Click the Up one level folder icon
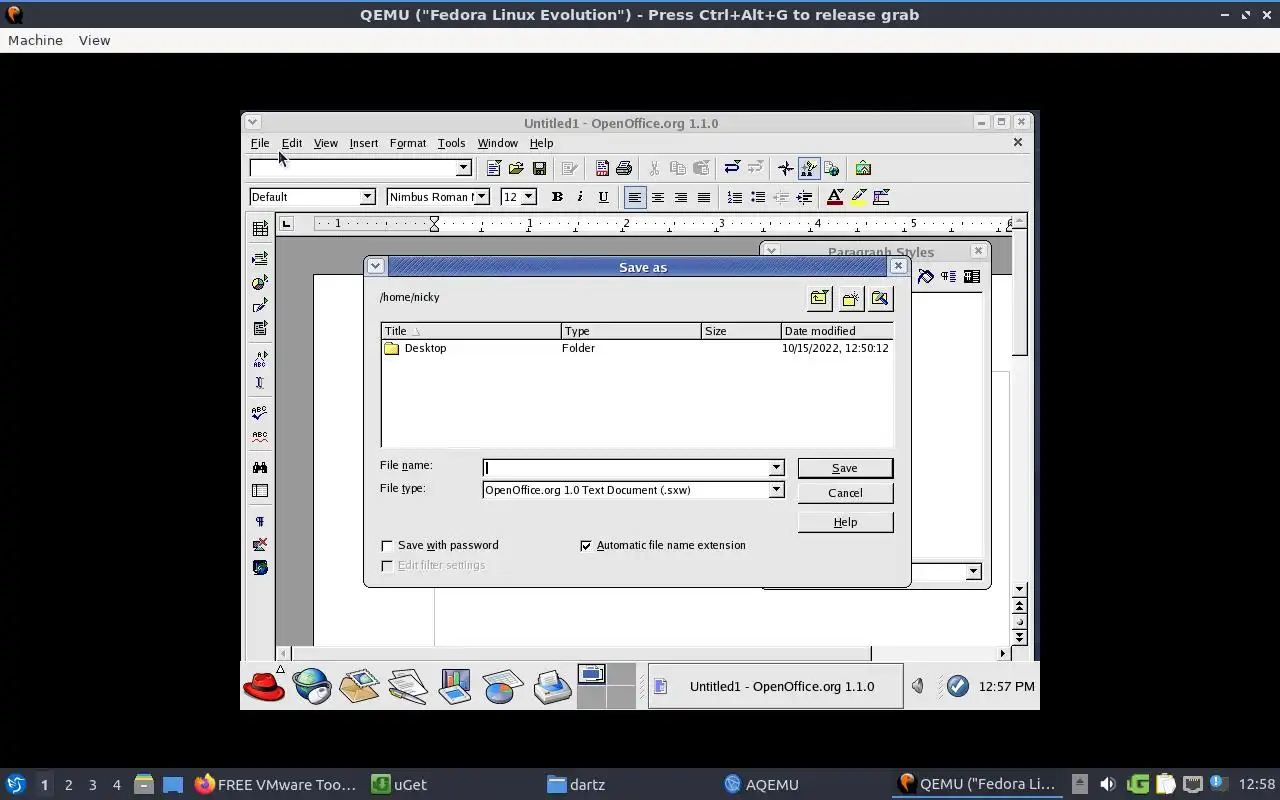Image resolution: width=1280 pixels, height=800 pixels. coord(819,298)
